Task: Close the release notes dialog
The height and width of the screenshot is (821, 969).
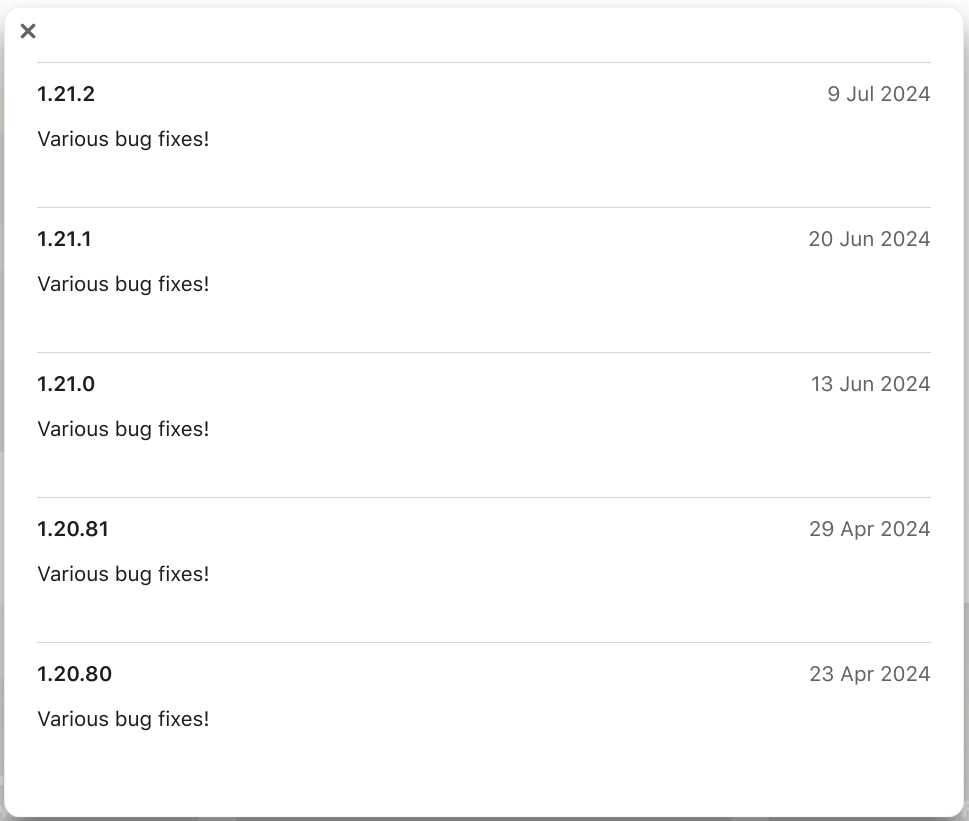Action: click(28, 31)
